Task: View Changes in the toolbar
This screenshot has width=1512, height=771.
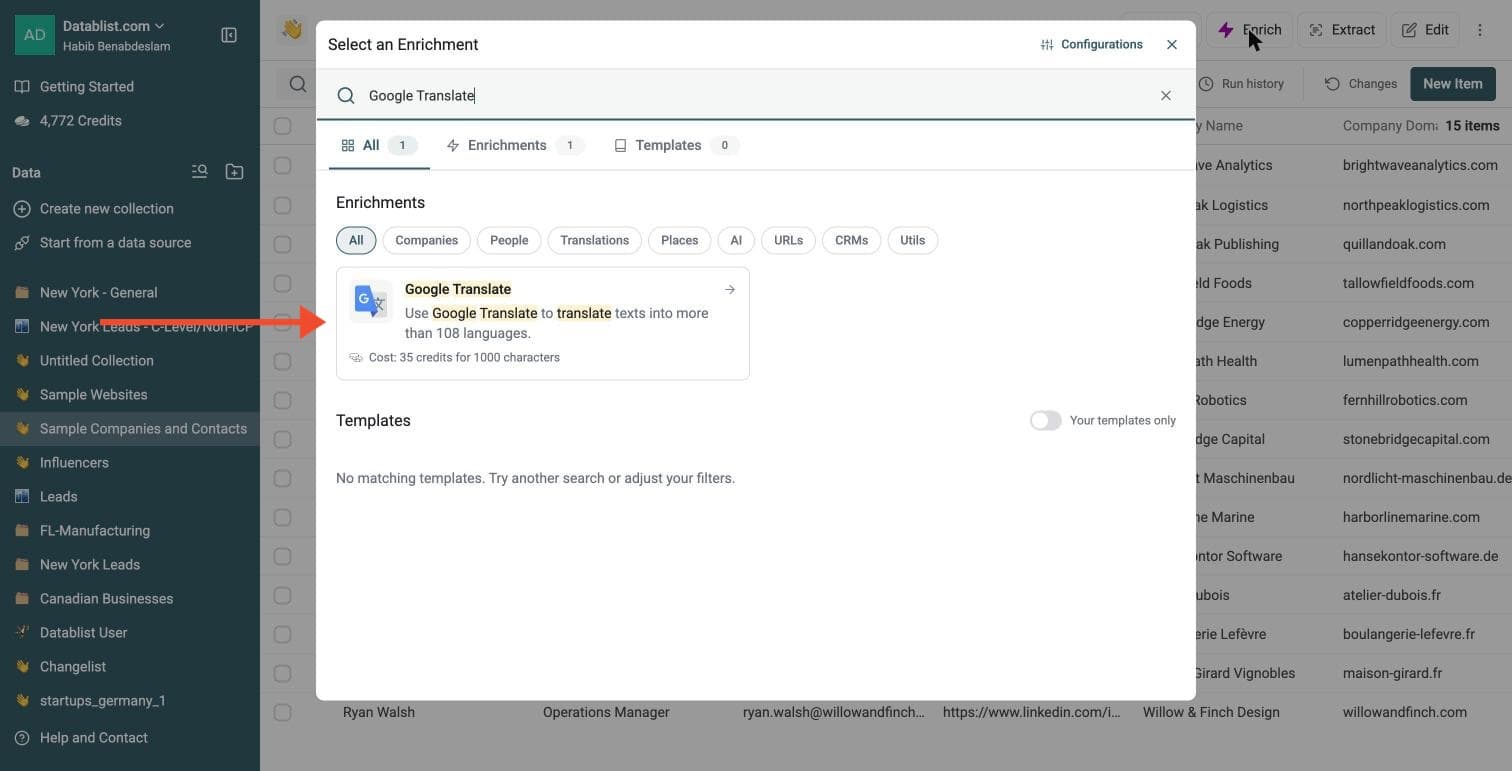Action: point(1361,84)
